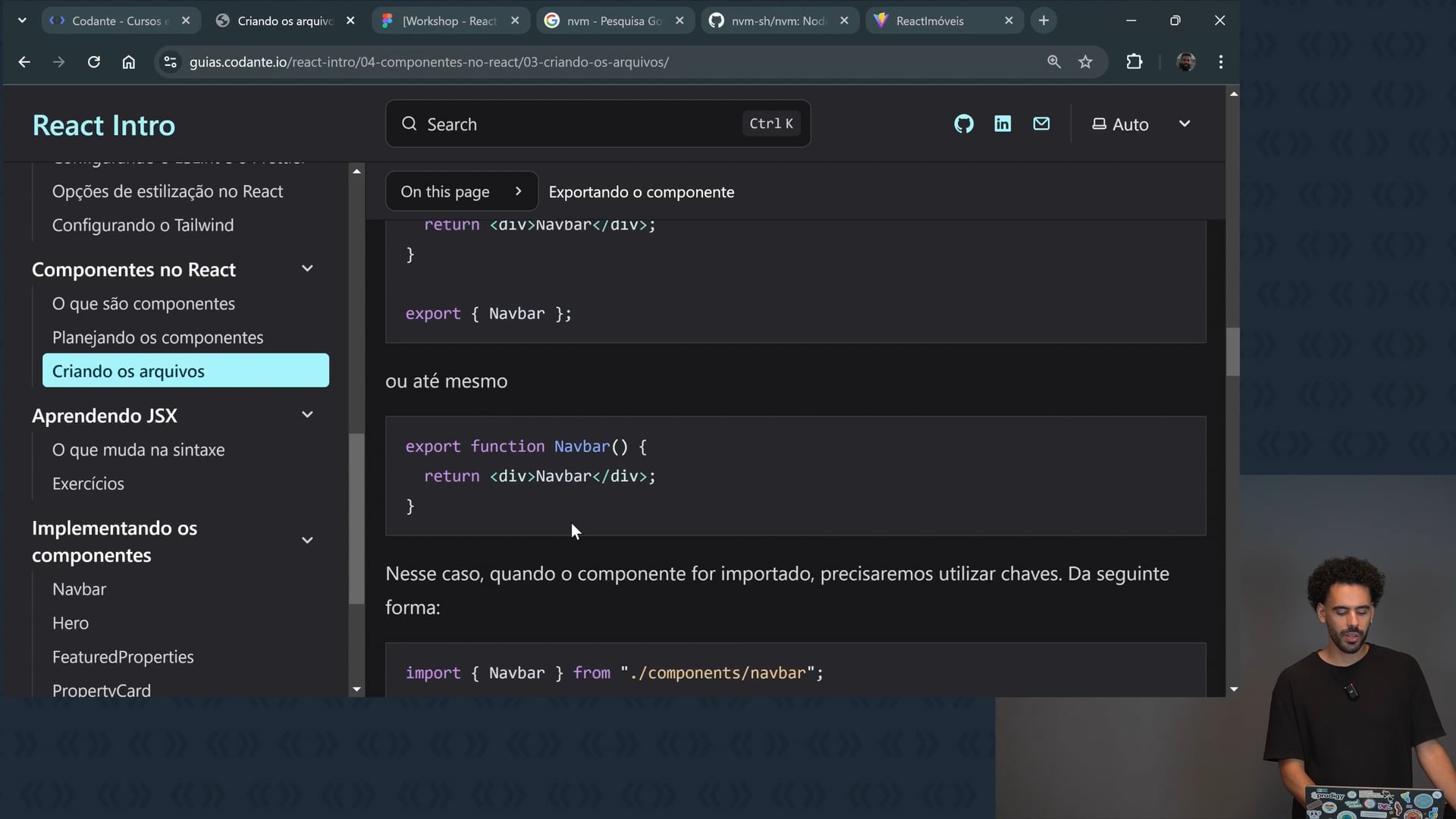Switch to the ReactImóveis tab
Screen dimensions: 1456x819
tap(929, 20)
